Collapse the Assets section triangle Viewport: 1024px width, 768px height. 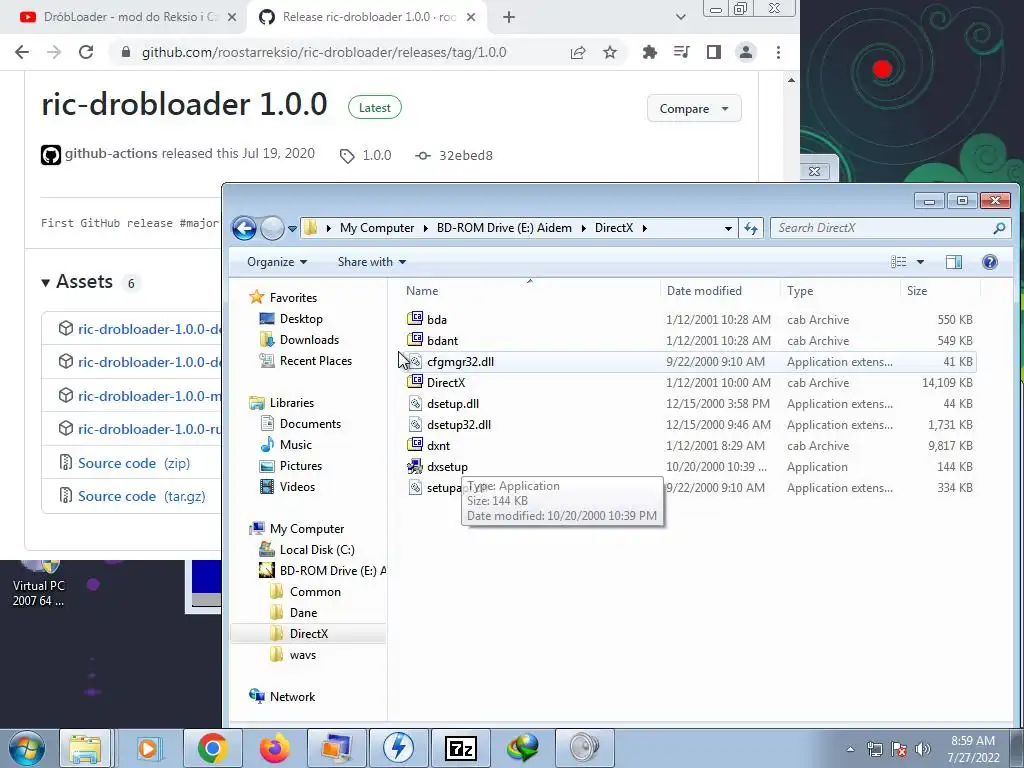click(x=45, y=283)
